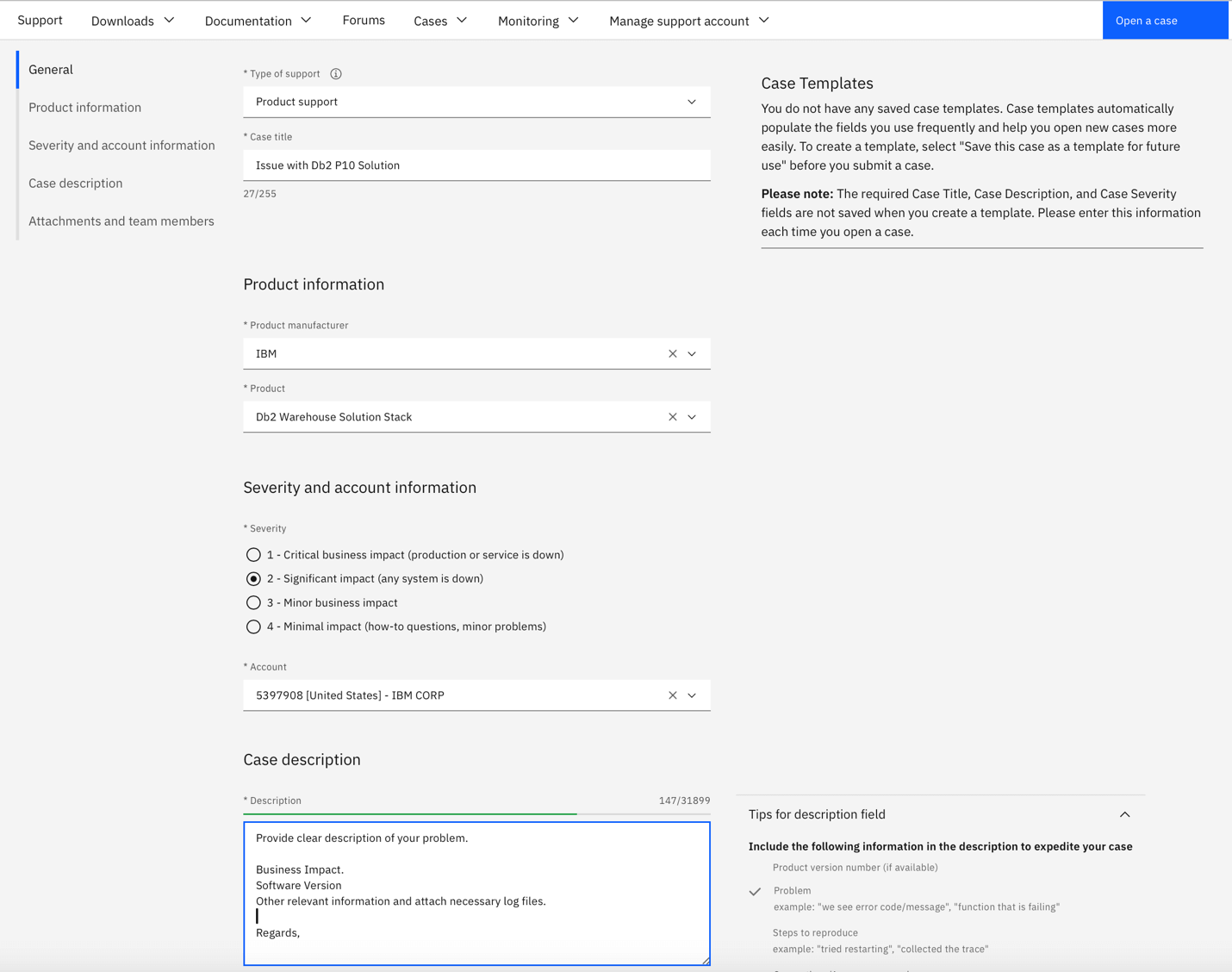The image size is (1232, 972).
Task: Select severity 2 Significant impact
Action: [253, 579]
